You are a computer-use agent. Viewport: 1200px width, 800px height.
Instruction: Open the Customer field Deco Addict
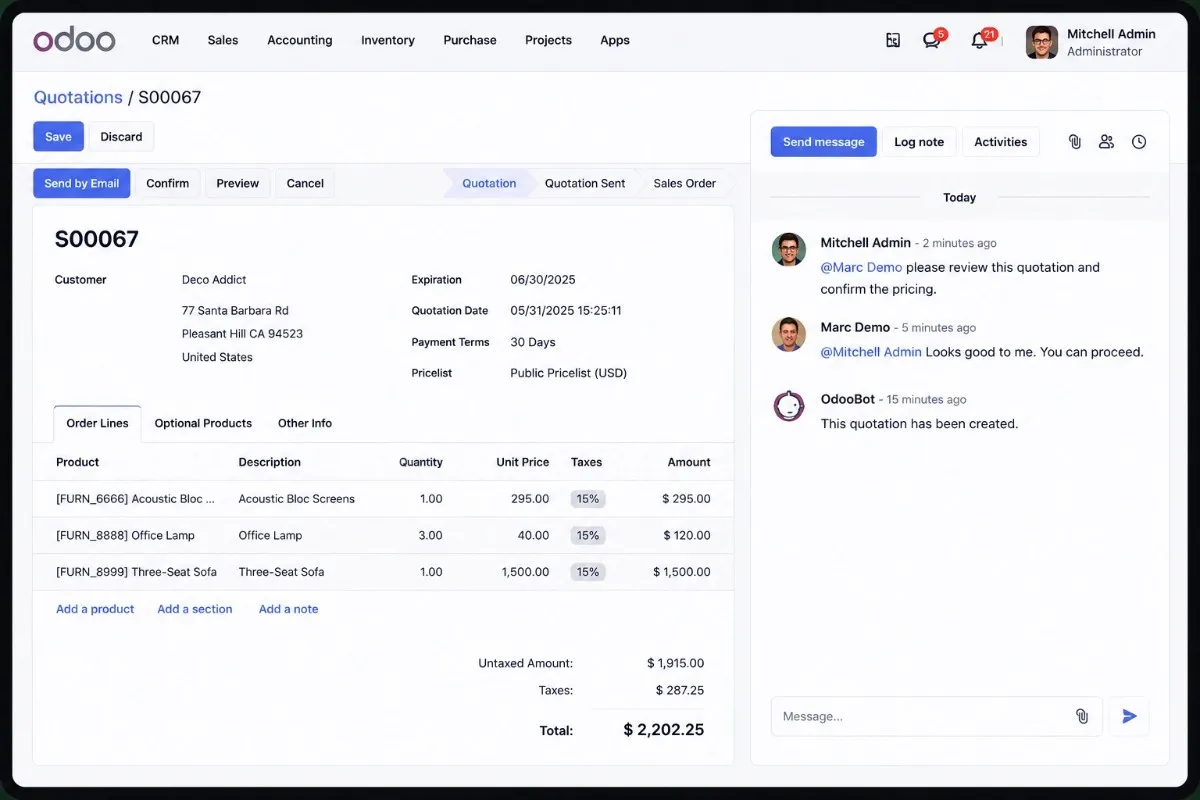pos(214,280)
